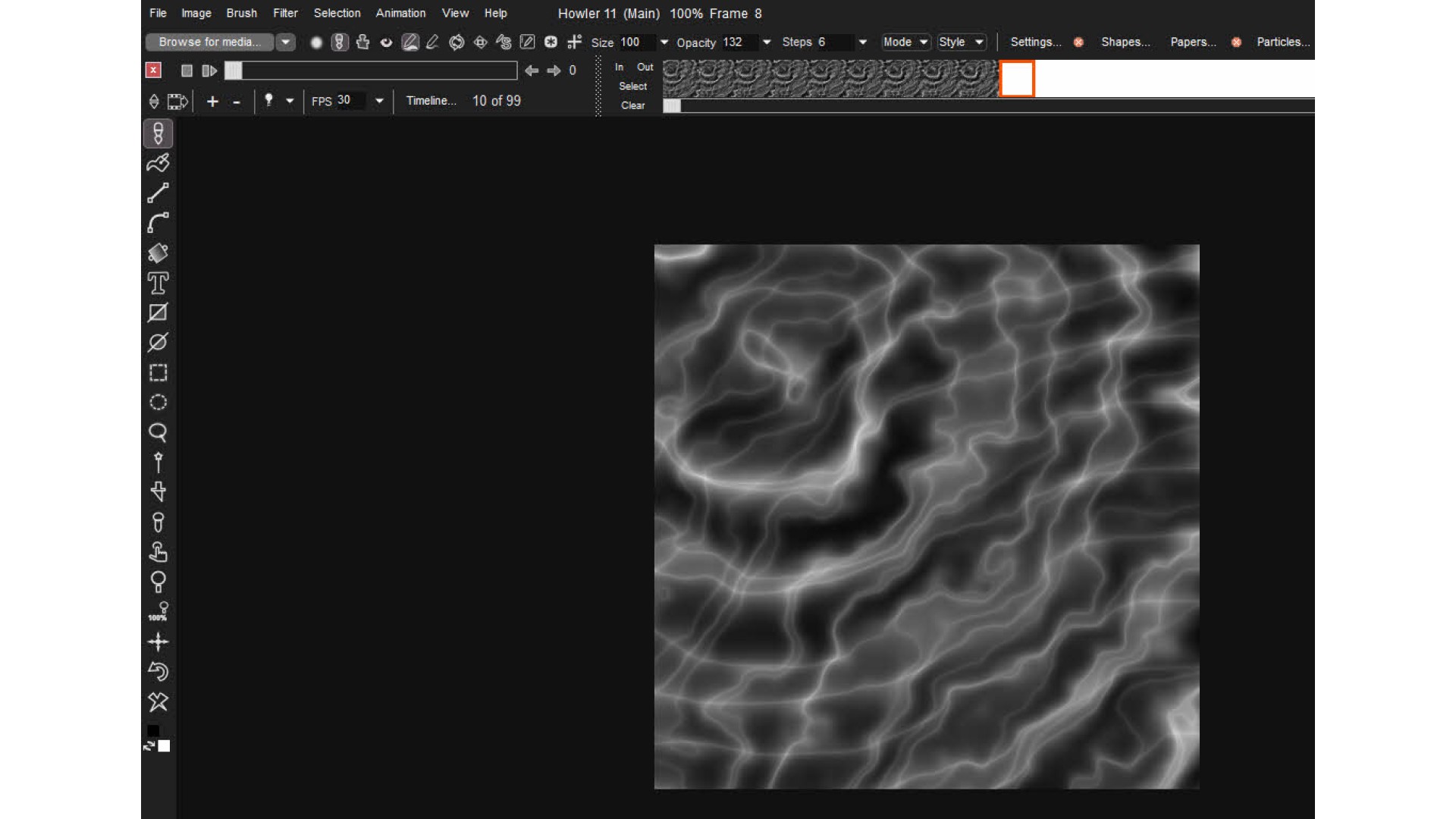Screen dimensions: 1456x819
Task: Open the Animation menu
Action: coord(400,13)
